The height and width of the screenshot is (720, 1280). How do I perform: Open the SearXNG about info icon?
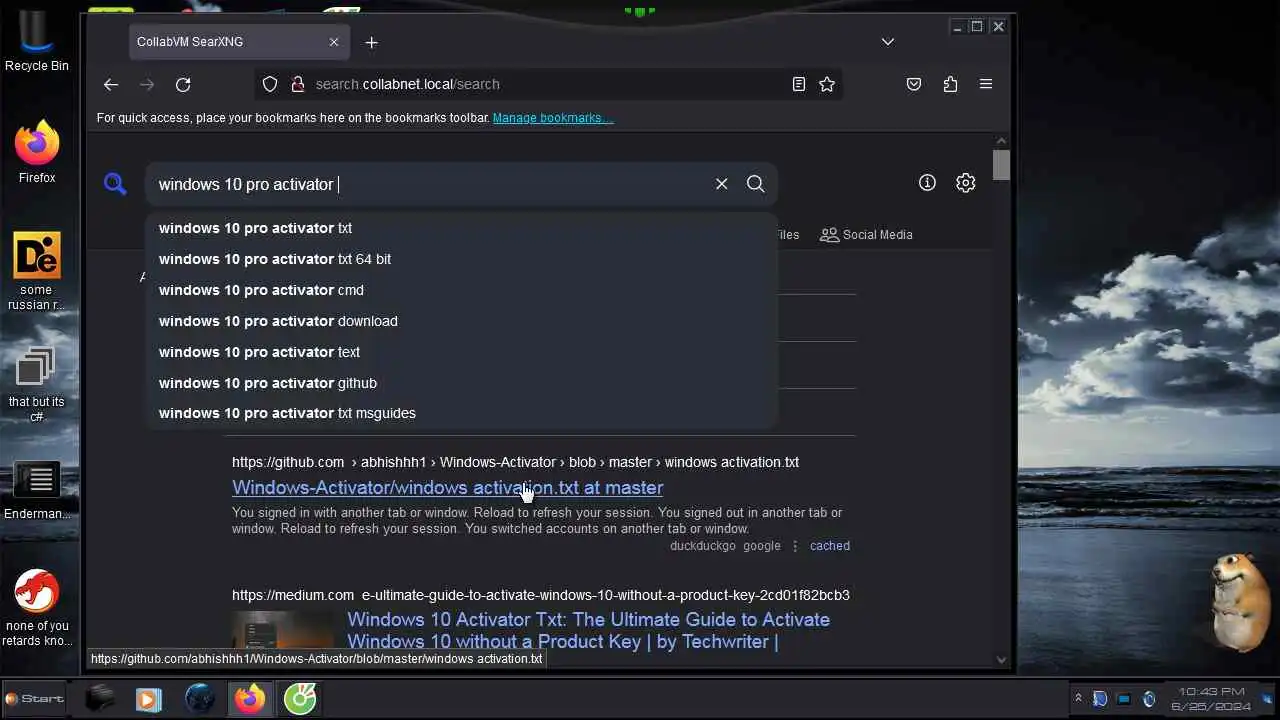(x=927, y=183)
